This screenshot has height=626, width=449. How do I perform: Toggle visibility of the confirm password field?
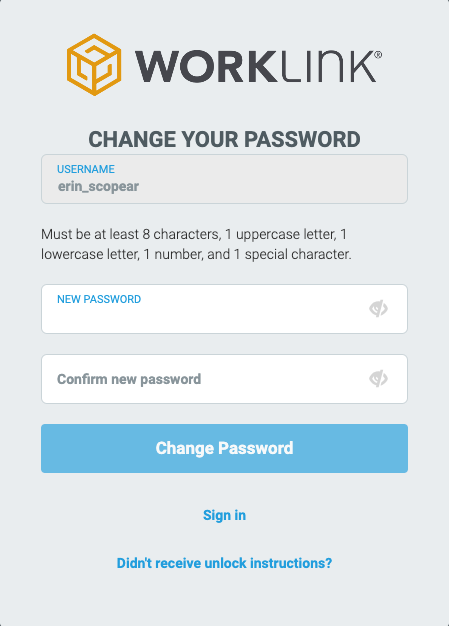(378, 378)
